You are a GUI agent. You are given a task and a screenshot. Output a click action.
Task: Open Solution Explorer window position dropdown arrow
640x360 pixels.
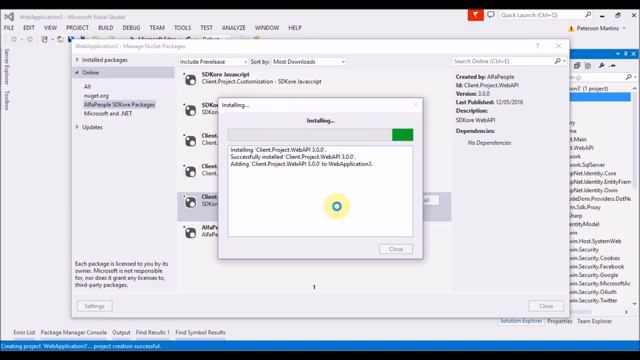click(x=618, y=54)
